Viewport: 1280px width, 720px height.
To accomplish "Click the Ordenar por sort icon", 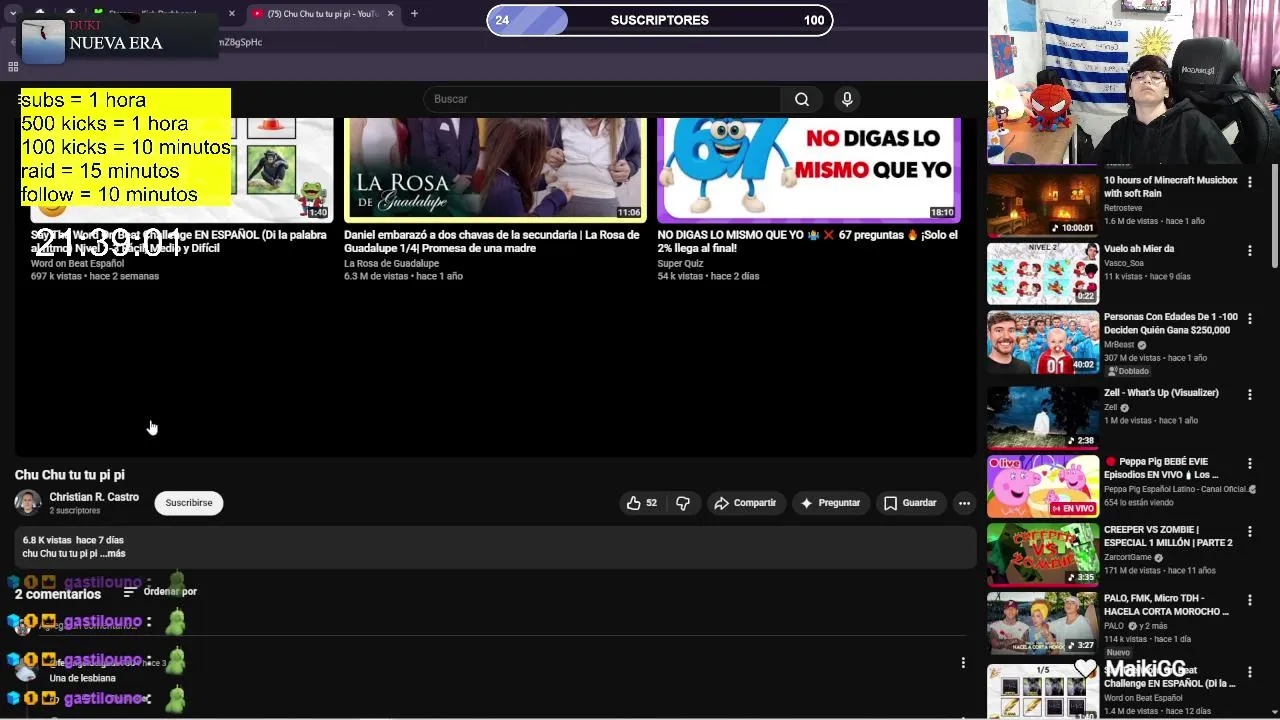I will [x=129, y=592].
